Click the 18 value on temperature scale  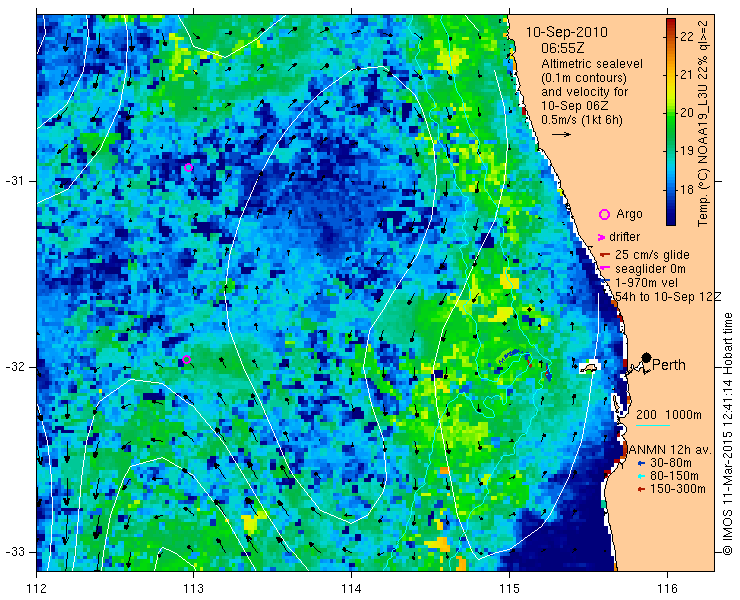coord(687,190)
